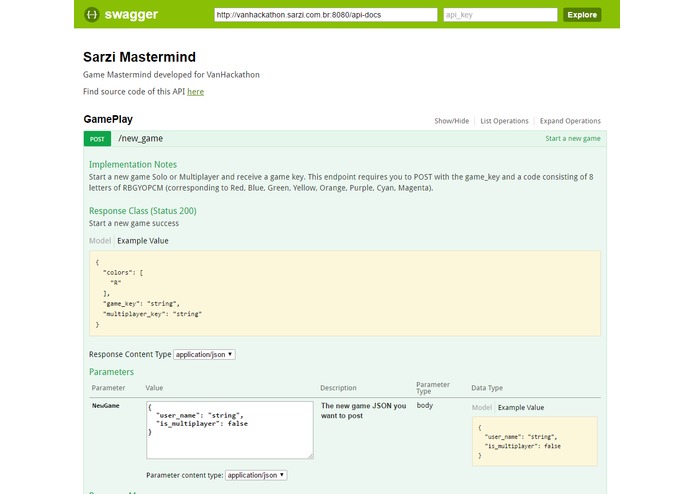
Task: Click List Operations link
Action: (504, 121)
